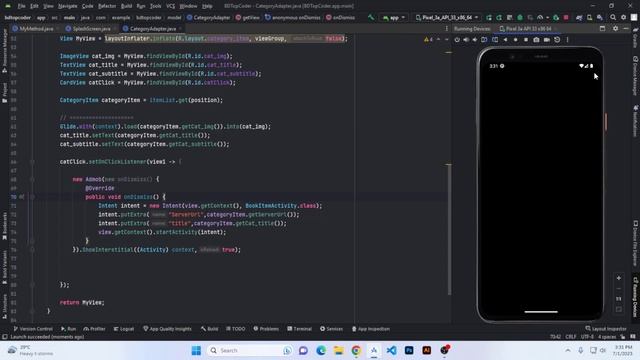The image size is (640, 360).
Task: Open emulator toolbar more options menu
Action: pyautogui.click(x=567, y=40)
